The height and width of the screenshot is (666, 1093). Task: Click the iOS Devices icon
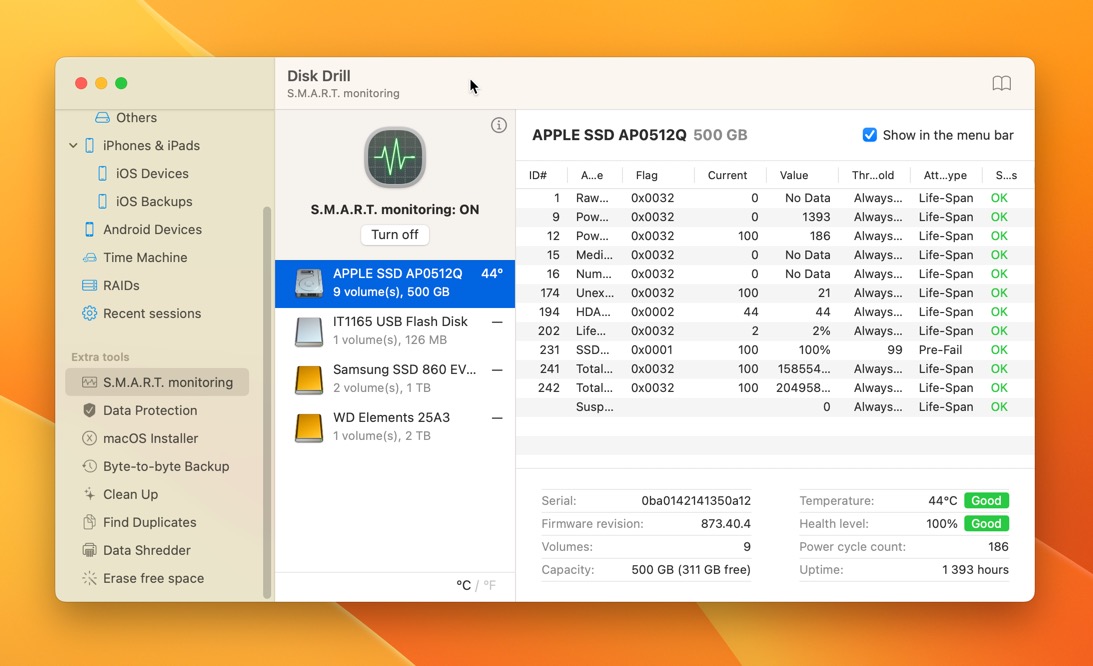102,173
